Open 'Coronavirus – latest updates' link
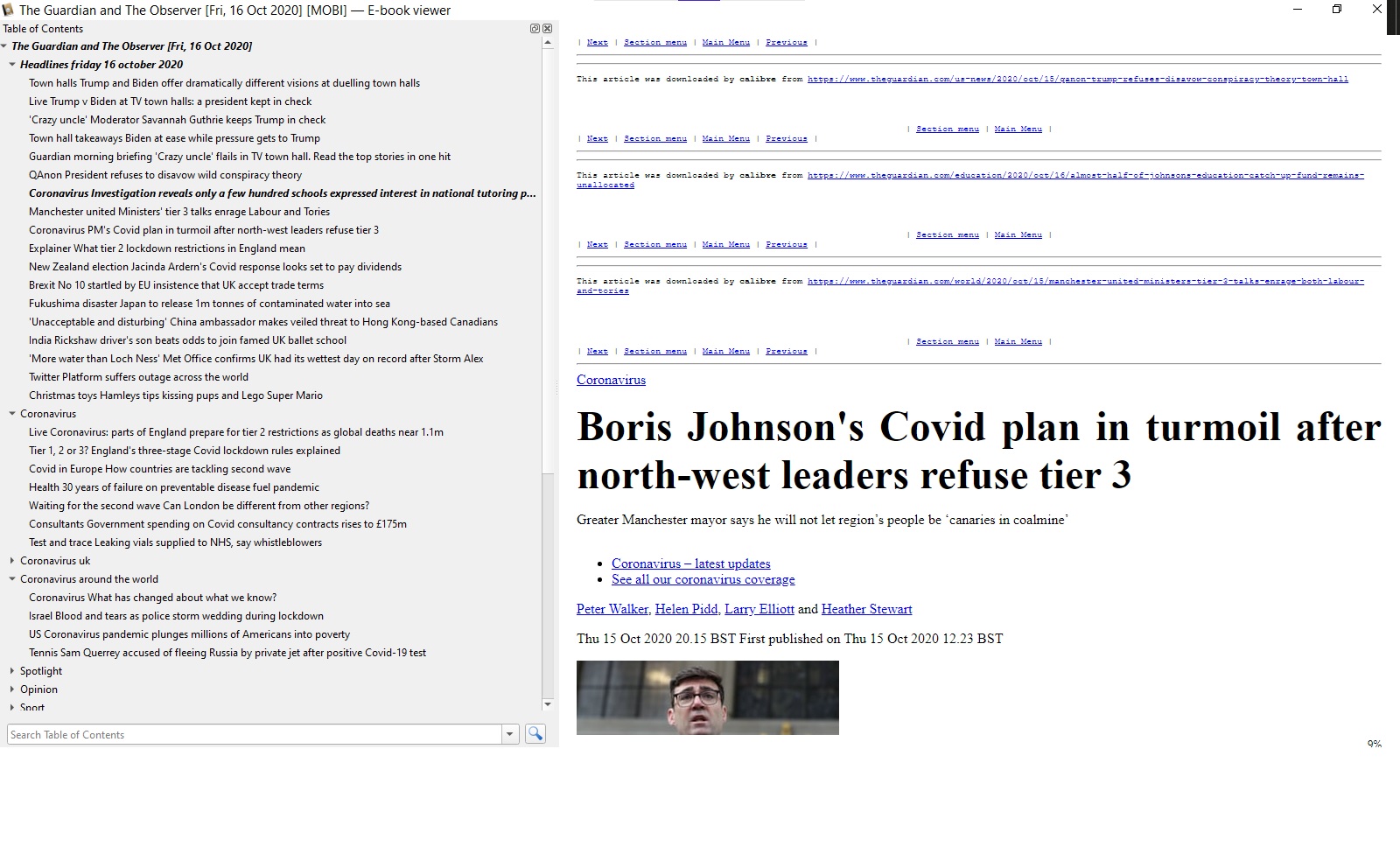Screen dimensions: 1400x861 (x=691, y=563)
